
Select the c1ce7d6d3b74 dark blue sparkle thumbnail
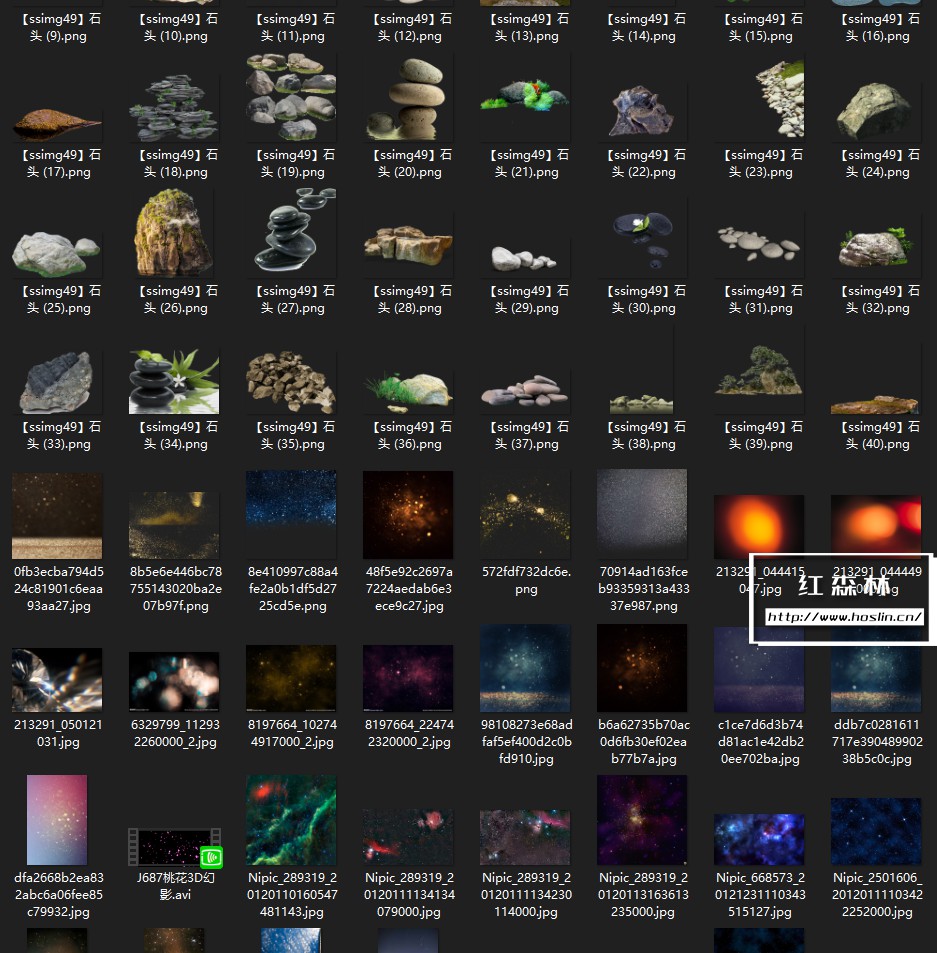(759, 670)
